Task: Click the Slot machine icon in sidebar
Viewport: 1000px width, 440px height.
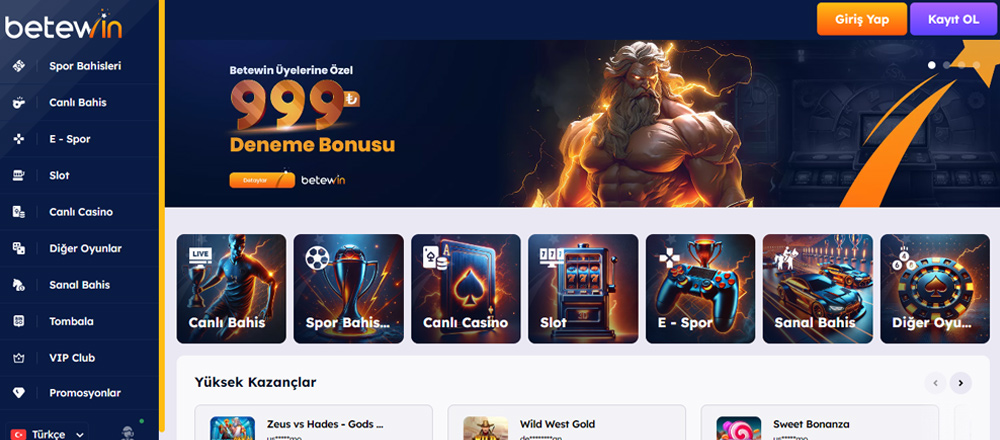Action: pos(19,175)
